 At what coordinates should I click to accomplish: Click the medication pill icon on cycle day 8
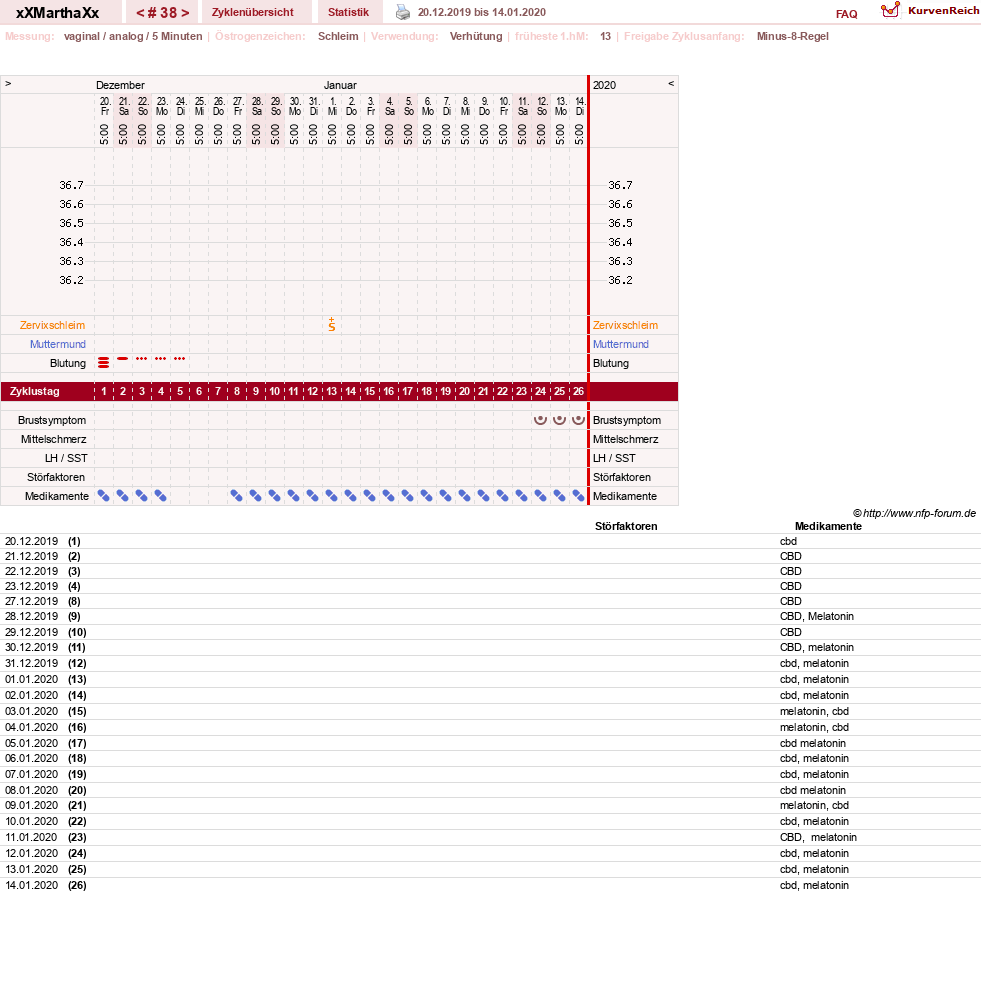tap(236, 495)
